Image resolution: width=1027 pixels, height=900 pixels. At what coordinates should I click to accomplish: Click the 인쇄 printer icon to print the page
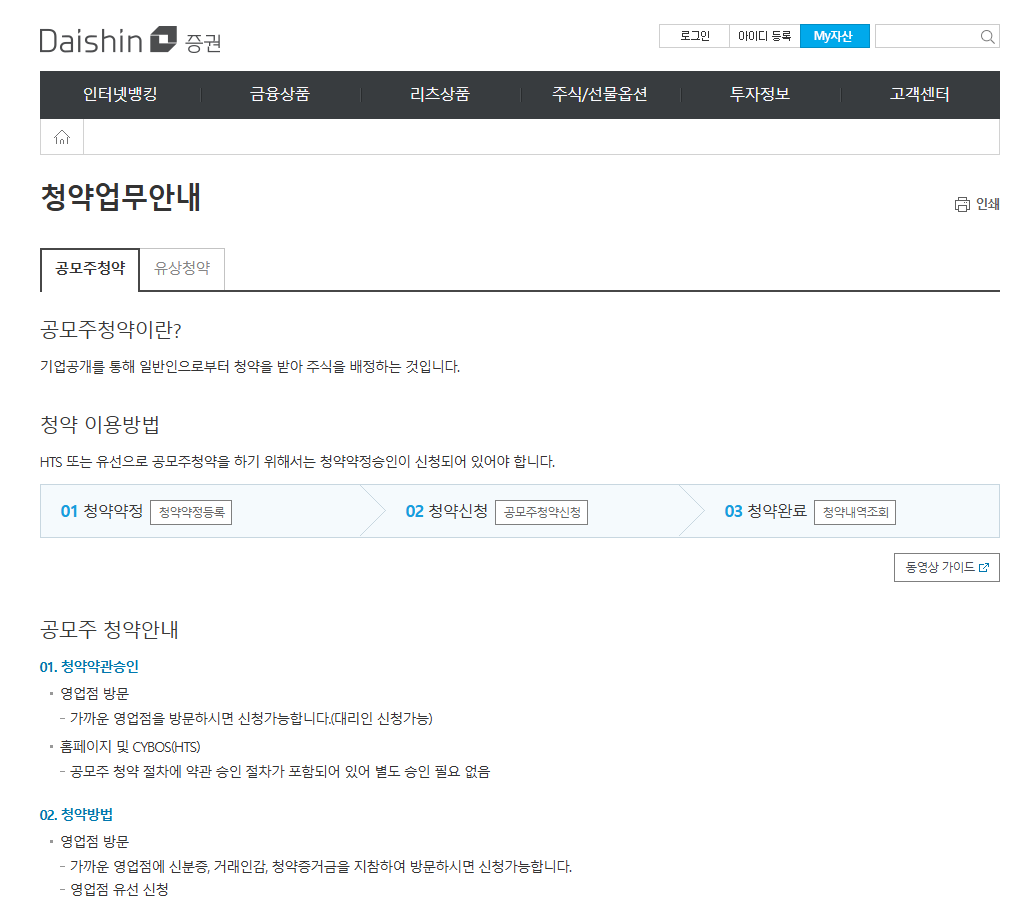click(x=961, y=203)
